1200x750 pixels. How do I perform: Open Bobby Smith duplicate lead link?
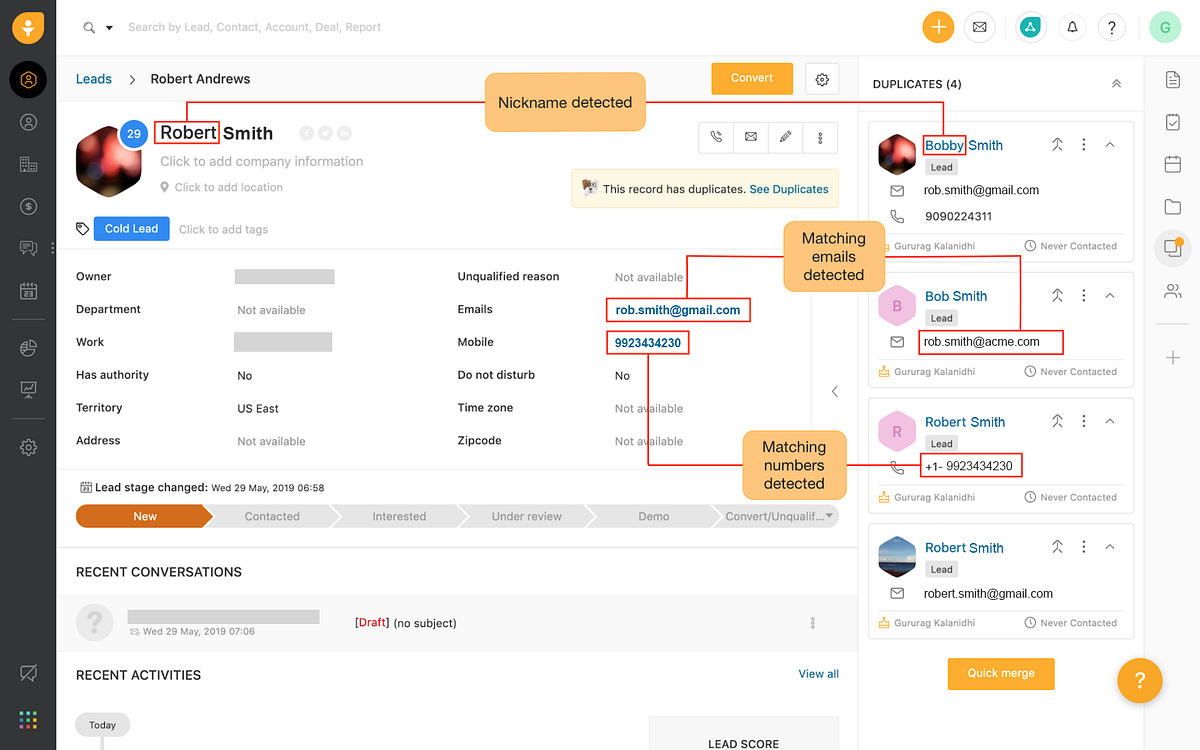(x=963, y=145)
